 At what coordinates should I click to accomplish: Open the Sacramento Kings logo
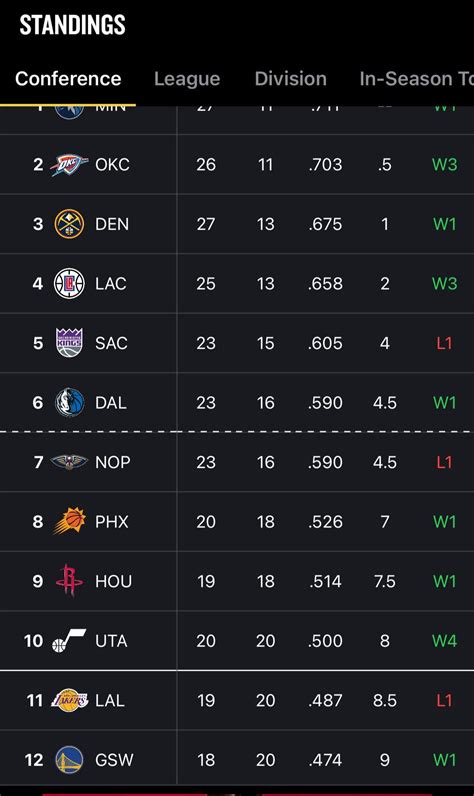coord(70,343)
